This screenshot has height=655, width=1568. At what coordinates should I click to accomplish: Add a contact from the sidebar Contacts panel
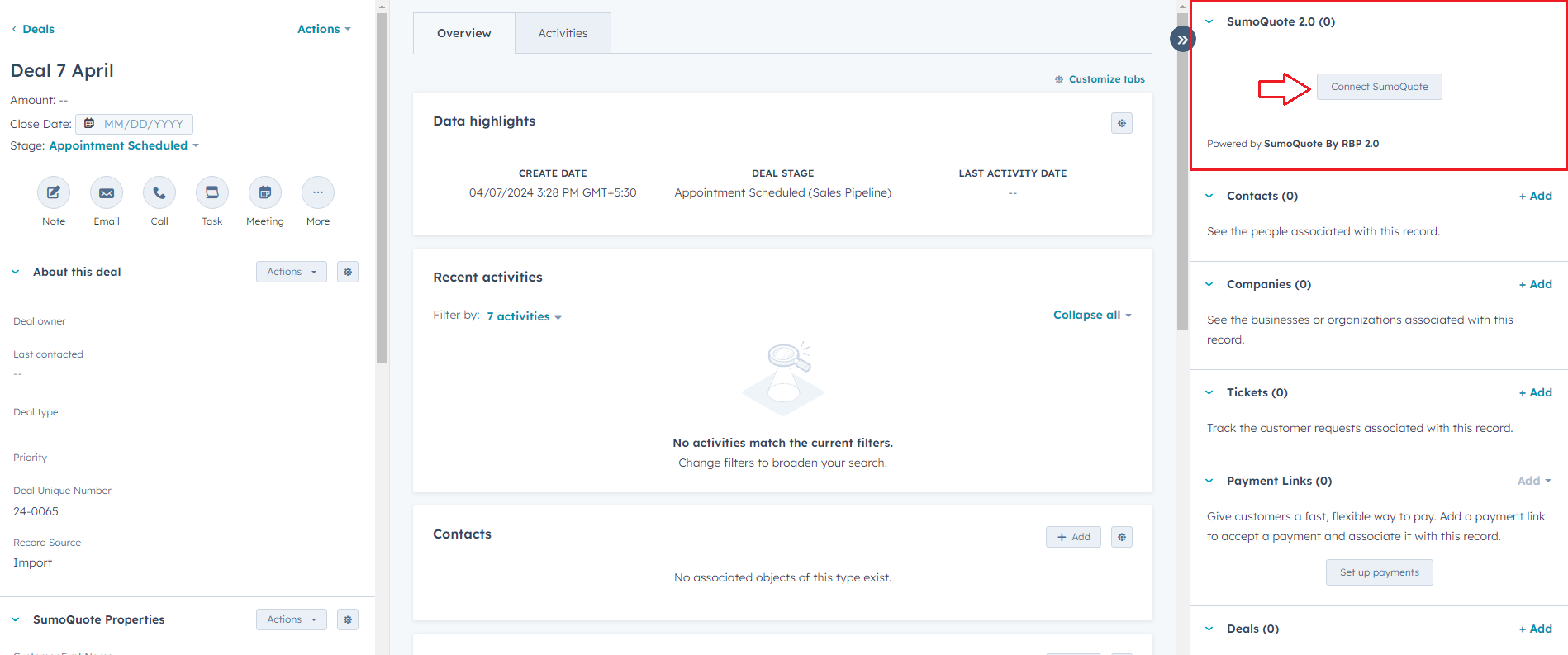pyautogui.click(x=1536, y=196)
